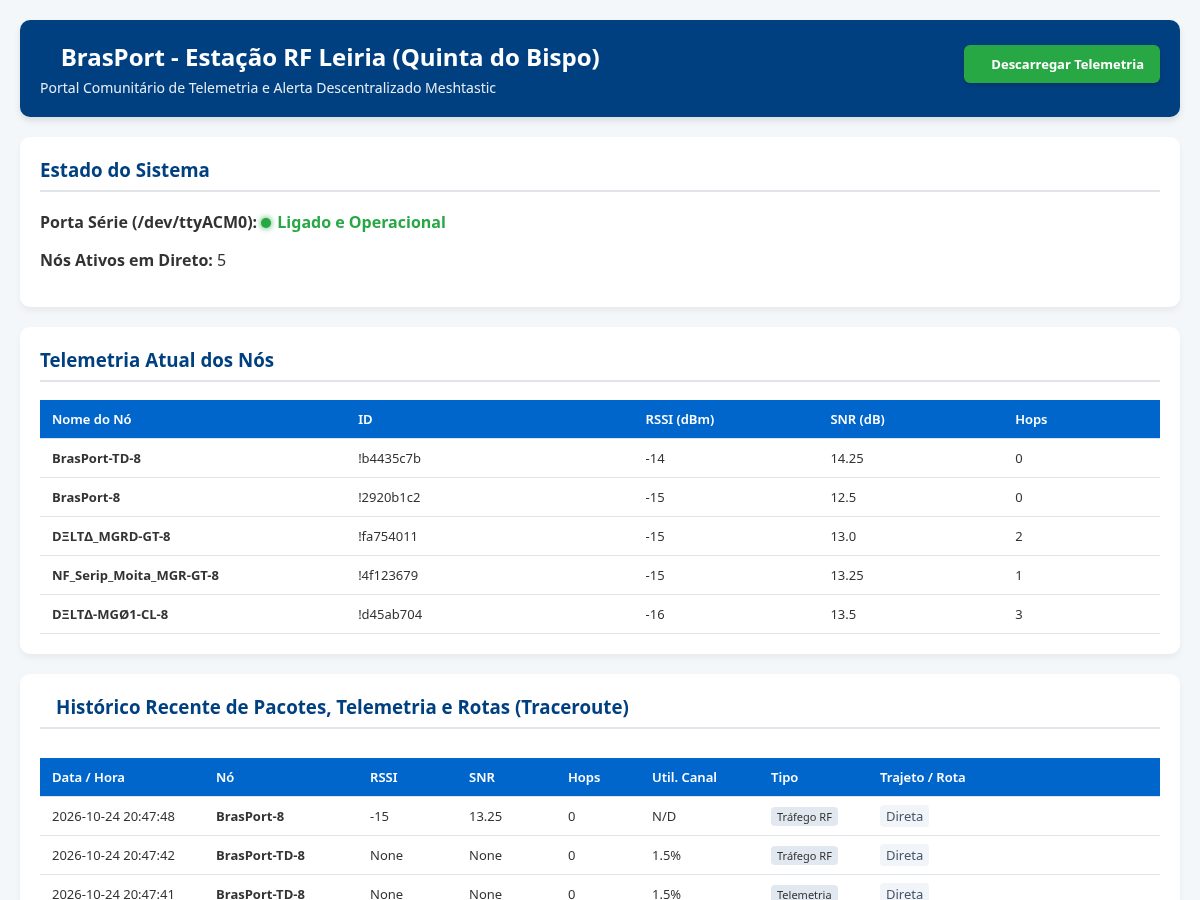Image resolution: width=1200 pixels, height=900 pixels.
Task: Click the timestamp 2026-10-24 20:47:48
Action: 113,816
